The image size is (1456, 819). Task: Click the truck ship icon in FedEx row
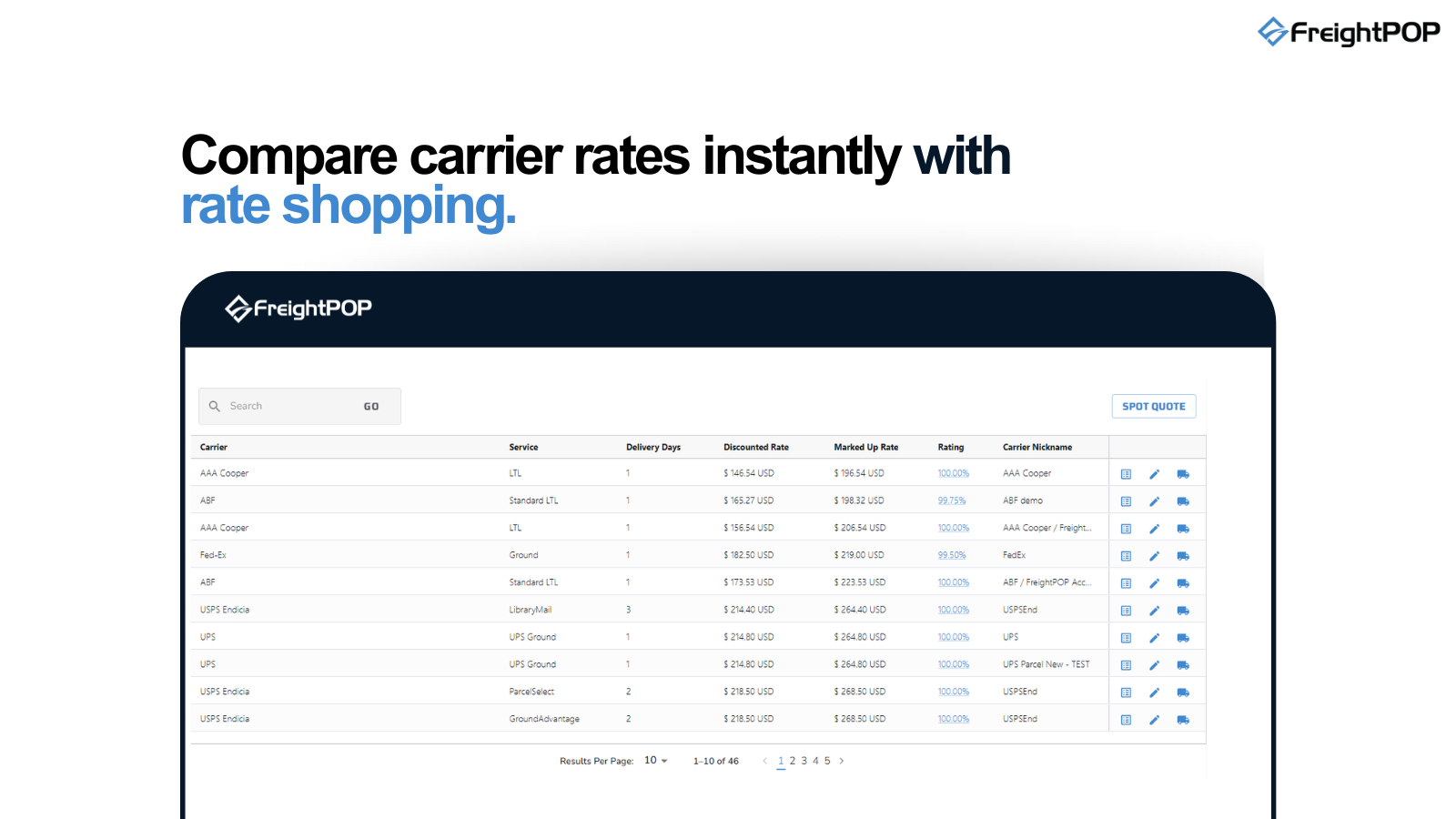click(1183, 556)
